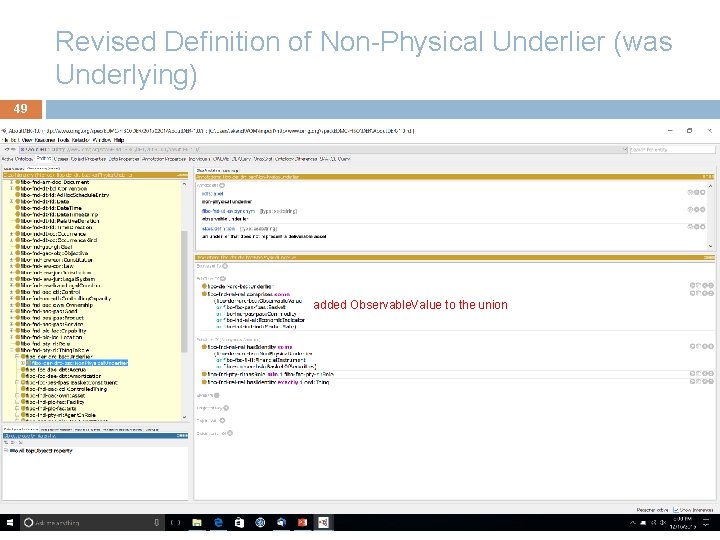Viewport: 720px width, 540px height.
Task: Edit the hasIdentity some restriction row
Action: click(x=711, y=347)
